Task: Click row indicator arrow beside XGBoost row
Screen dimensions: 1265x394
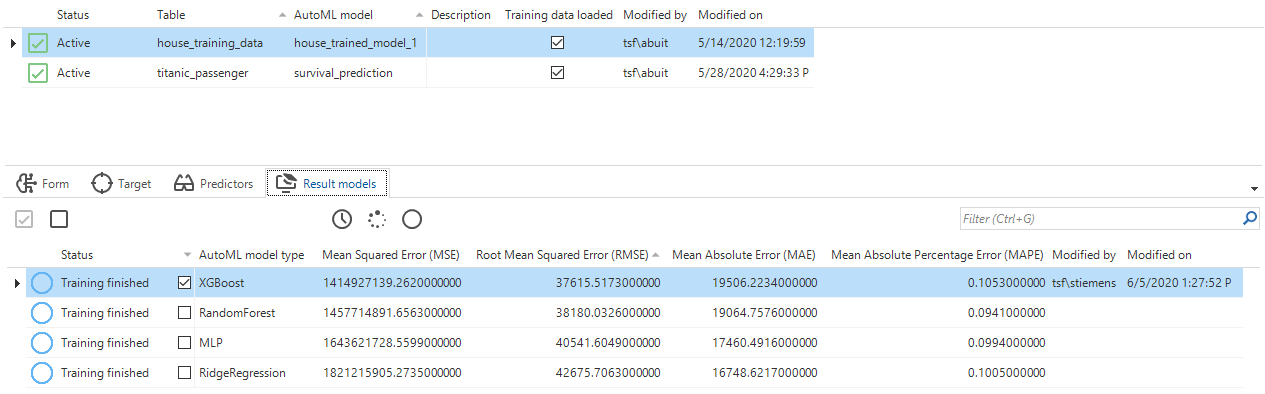Action: pyautogui.click(x=17, y=283)
